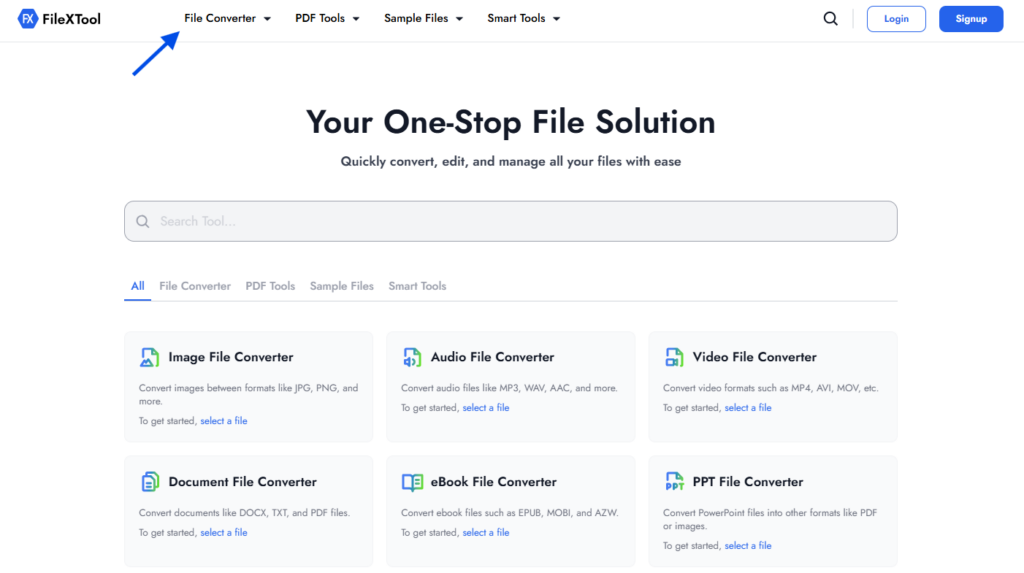Expand the PDF Tools dropdown menu
1024x573 pixels.
click(x=327, y=18)
